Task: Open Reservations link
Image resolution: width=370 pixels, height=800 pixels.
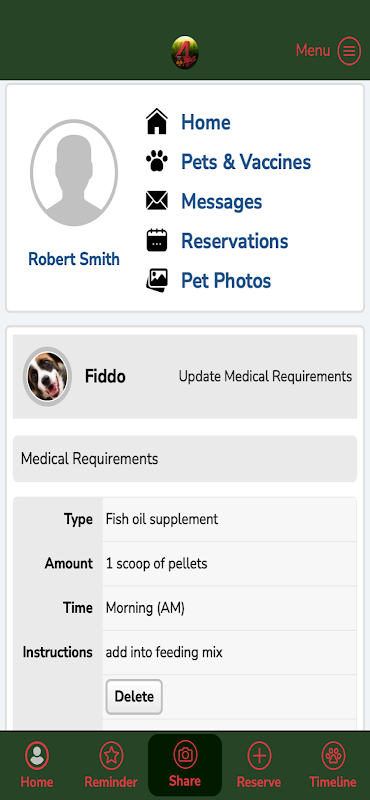Action: coord(235,241)
